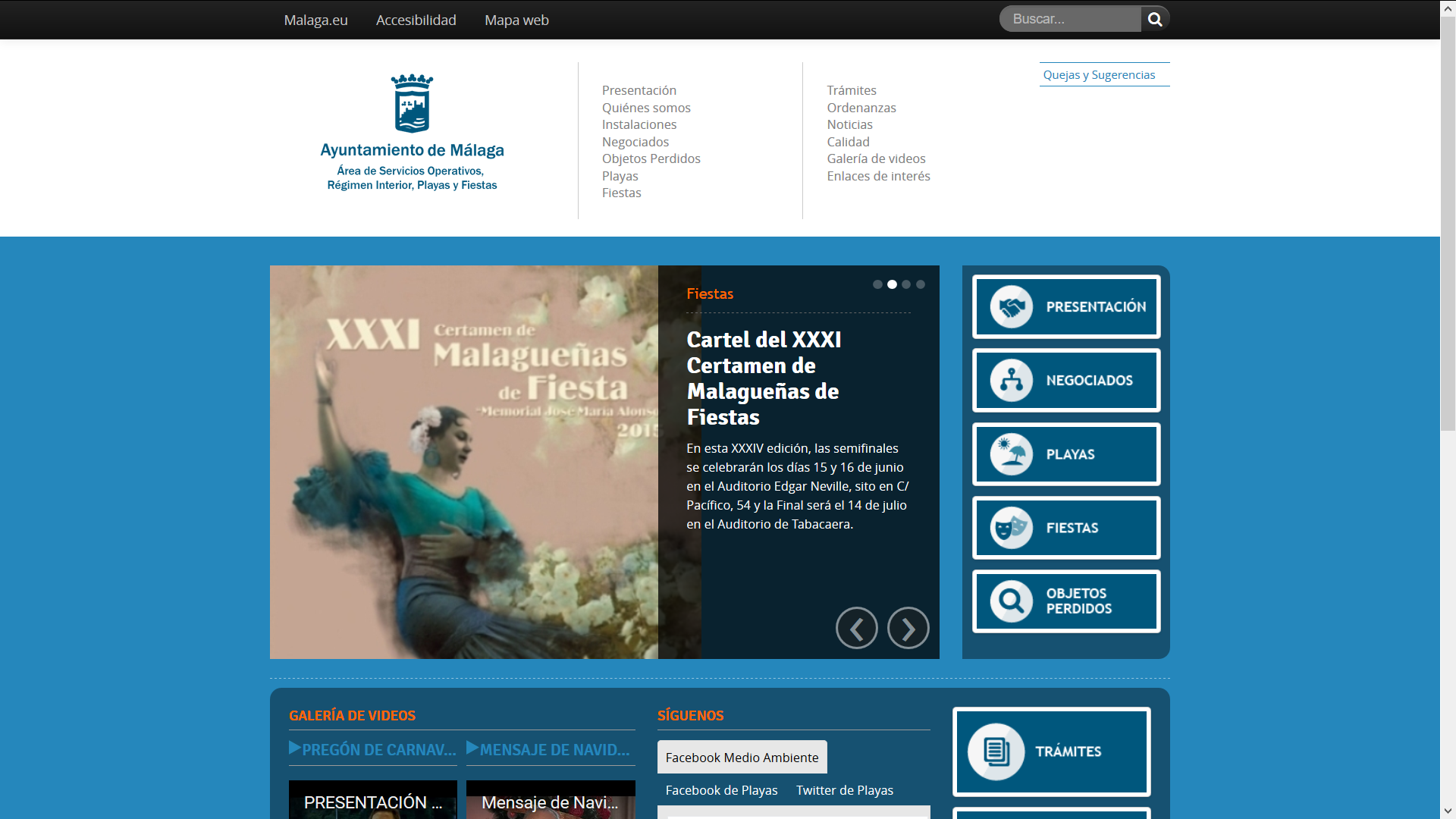Viewport: 1456px width, 819px height.
Task: Click the Ayuntamiento de Málaga crest logo
Action: pos(412,133)
